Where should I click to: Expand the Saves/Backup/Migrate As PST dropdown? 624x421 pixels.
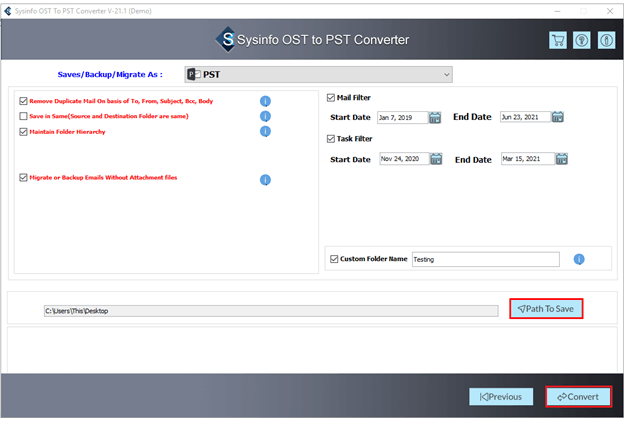(x=318, y=74)
